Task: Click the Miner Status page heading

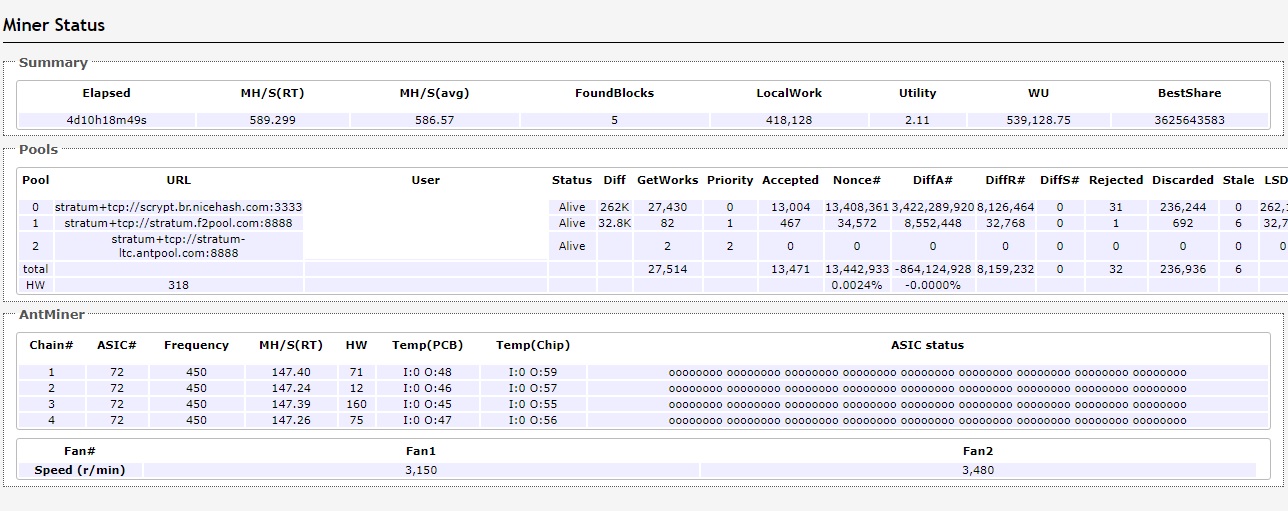Action: point(54,25)
